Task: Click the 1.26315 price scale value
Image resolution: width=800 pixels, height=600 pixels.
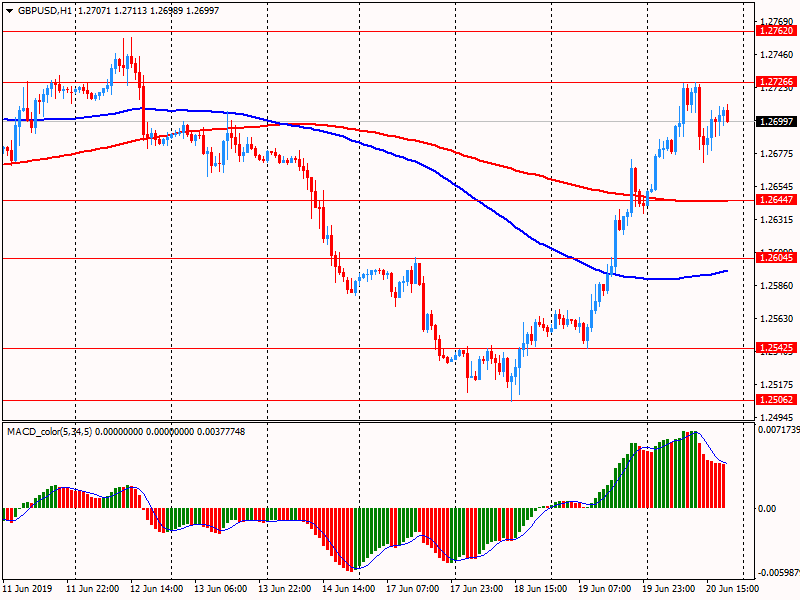Action: [777, 220]
